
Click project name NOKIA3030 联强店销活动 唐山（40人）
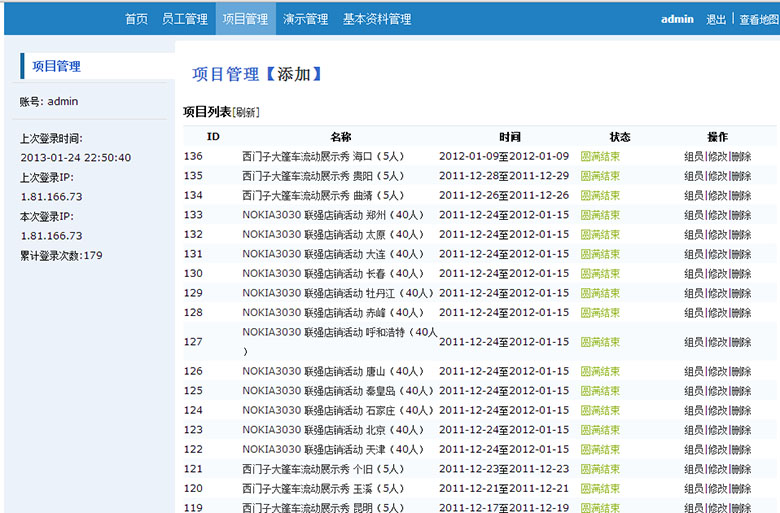[333, 371]
